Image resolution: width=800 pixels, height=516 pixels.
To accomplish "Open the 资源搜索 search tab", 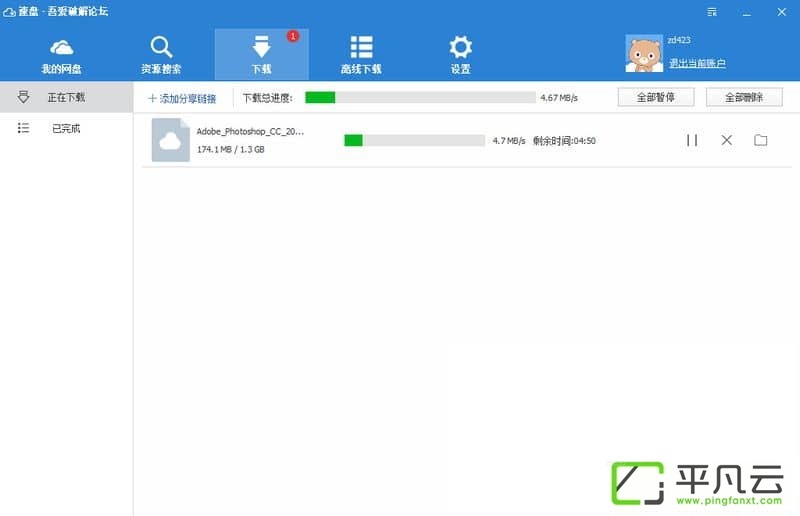I will 161,56.
